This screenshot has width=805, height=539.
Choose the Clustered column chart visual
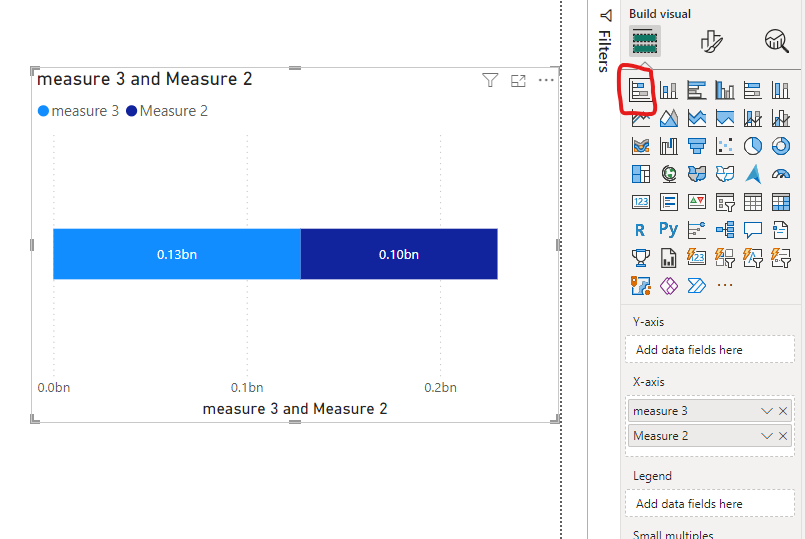tap(724, 91)
